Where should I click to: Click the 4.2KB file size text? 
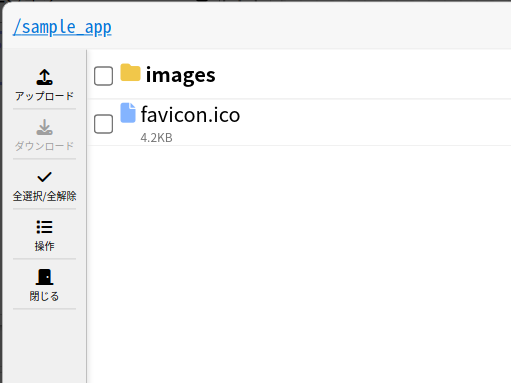[156, 138]
